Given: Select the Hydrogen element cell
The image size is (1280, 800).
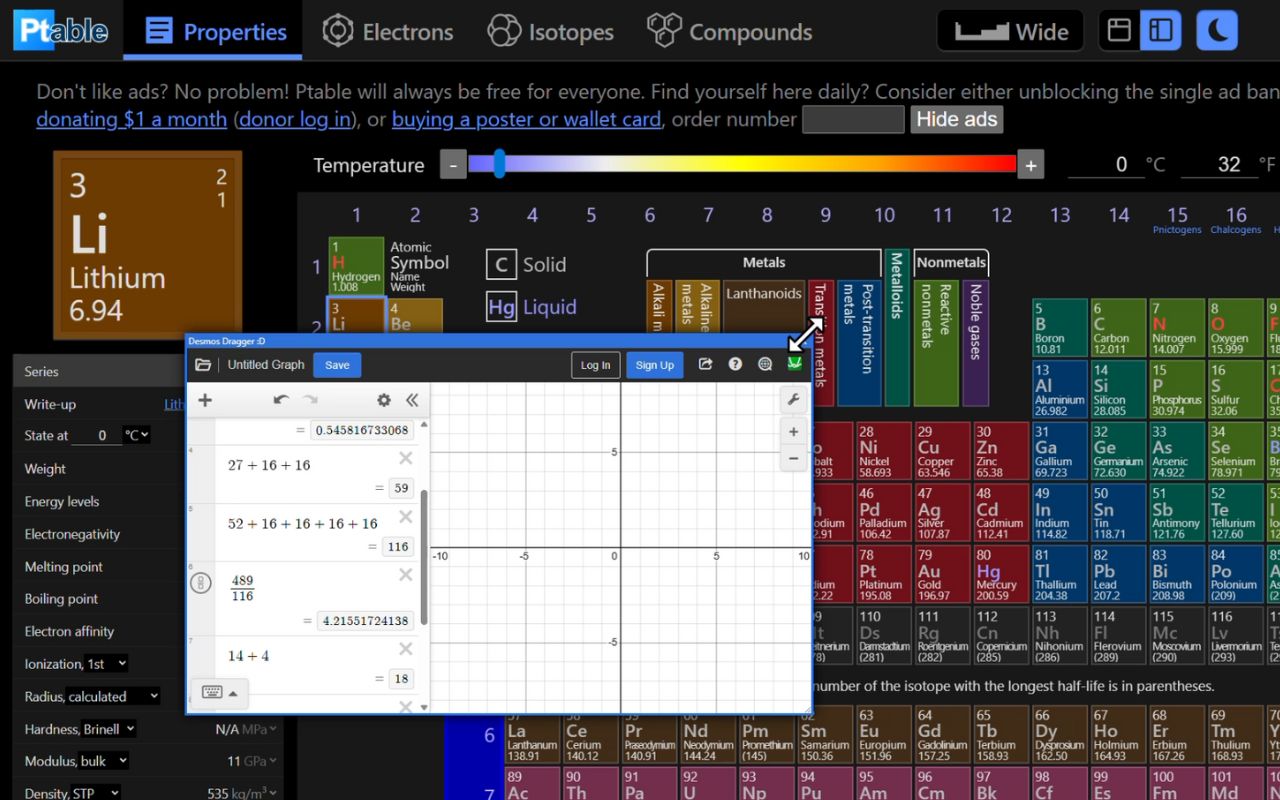Looking at the screenshot, I should pyautogui.click(x=356, y=266).
